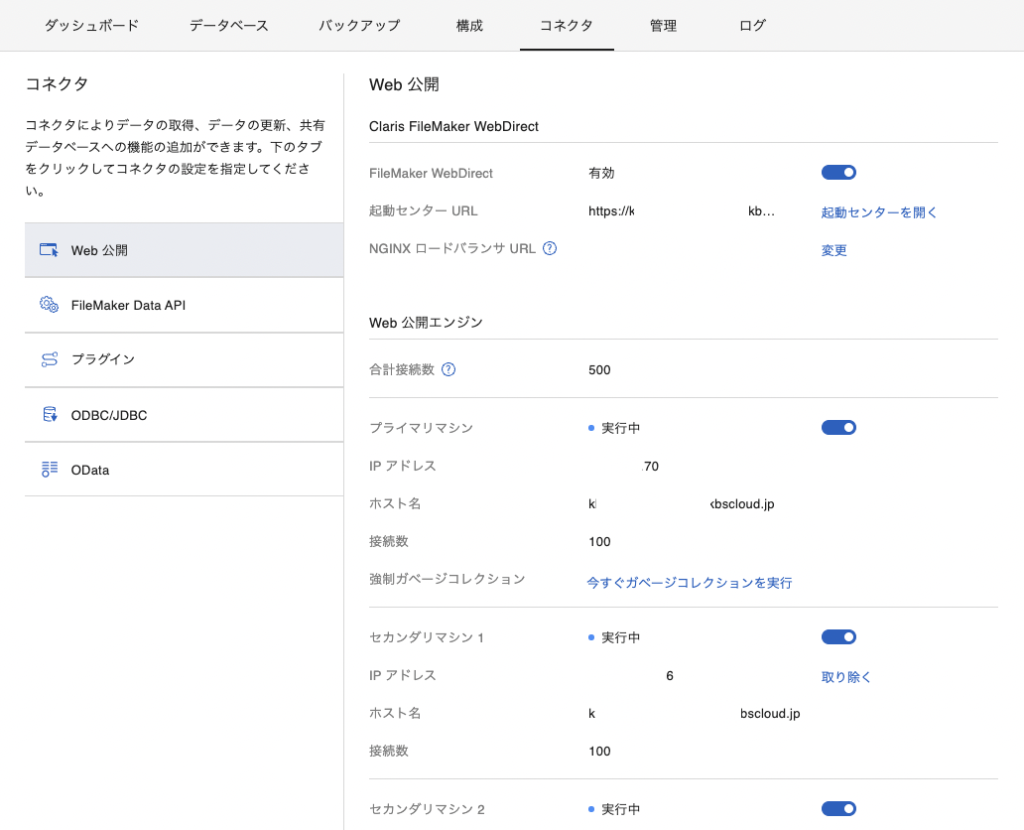The width and height of the screenshot is (1024, 830).
Task: Open the 合計接続数 help tooltip icon
Action: pyautogui.click(x=448, y=369)
